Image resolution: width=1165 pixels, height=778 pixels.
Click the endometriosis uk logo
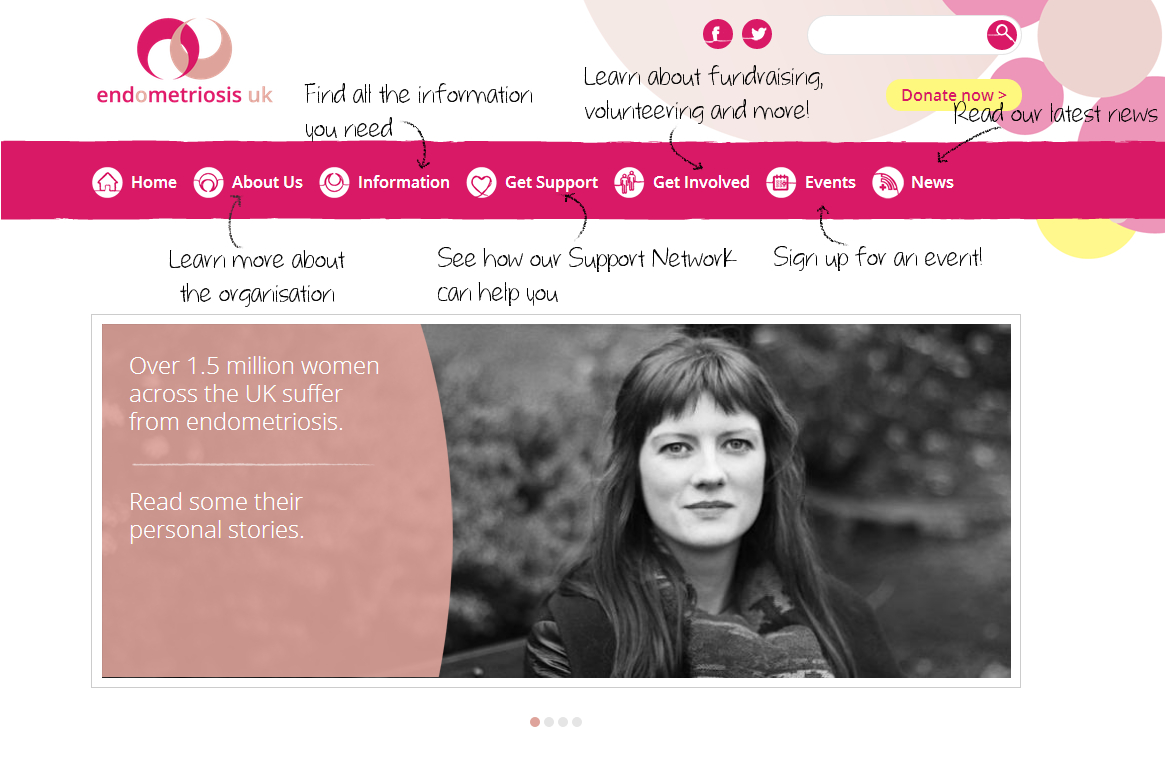coord(184,61)
